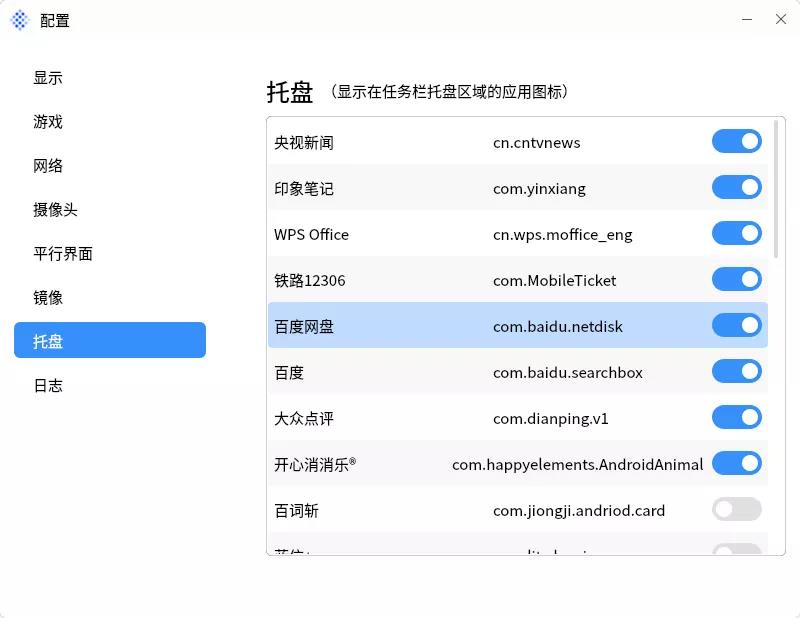Click the app logo in the title bar

(x=18, y=19)
